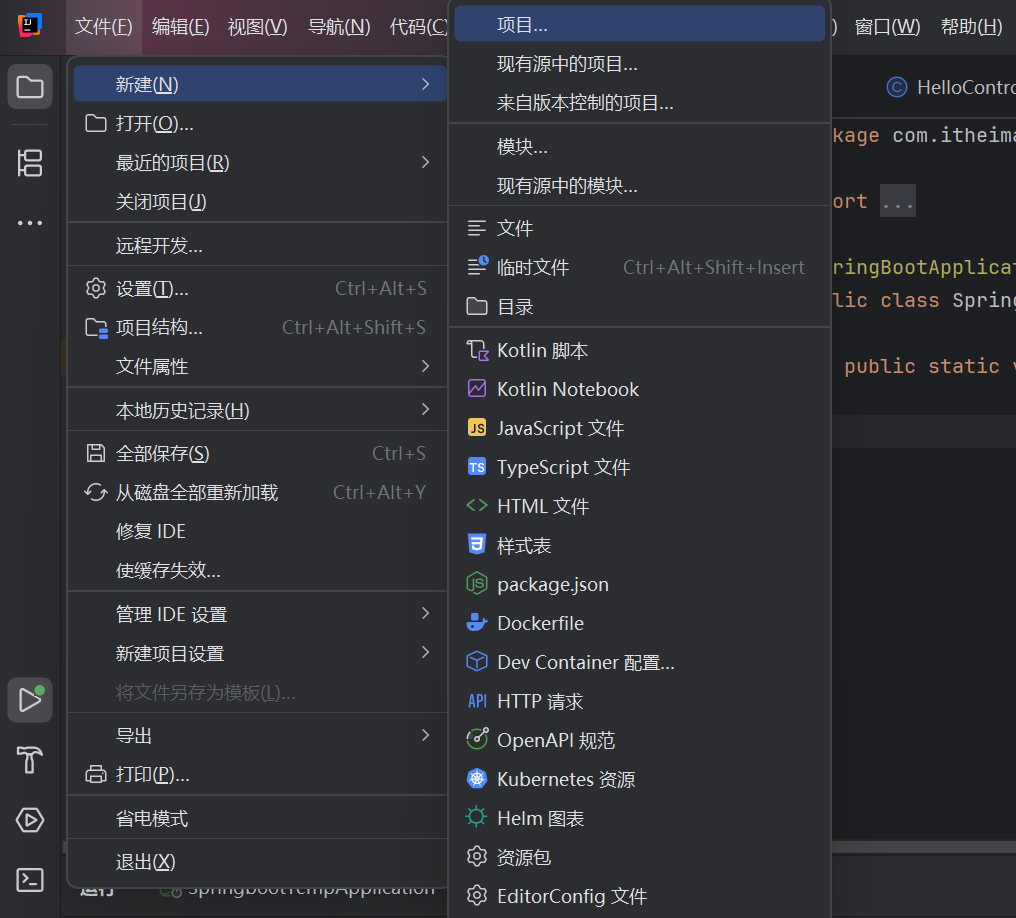The height and width of the screenshot is (918, 1016).
Task: Click the gear icon beside 设置(I)
Action: coord(95,288)
